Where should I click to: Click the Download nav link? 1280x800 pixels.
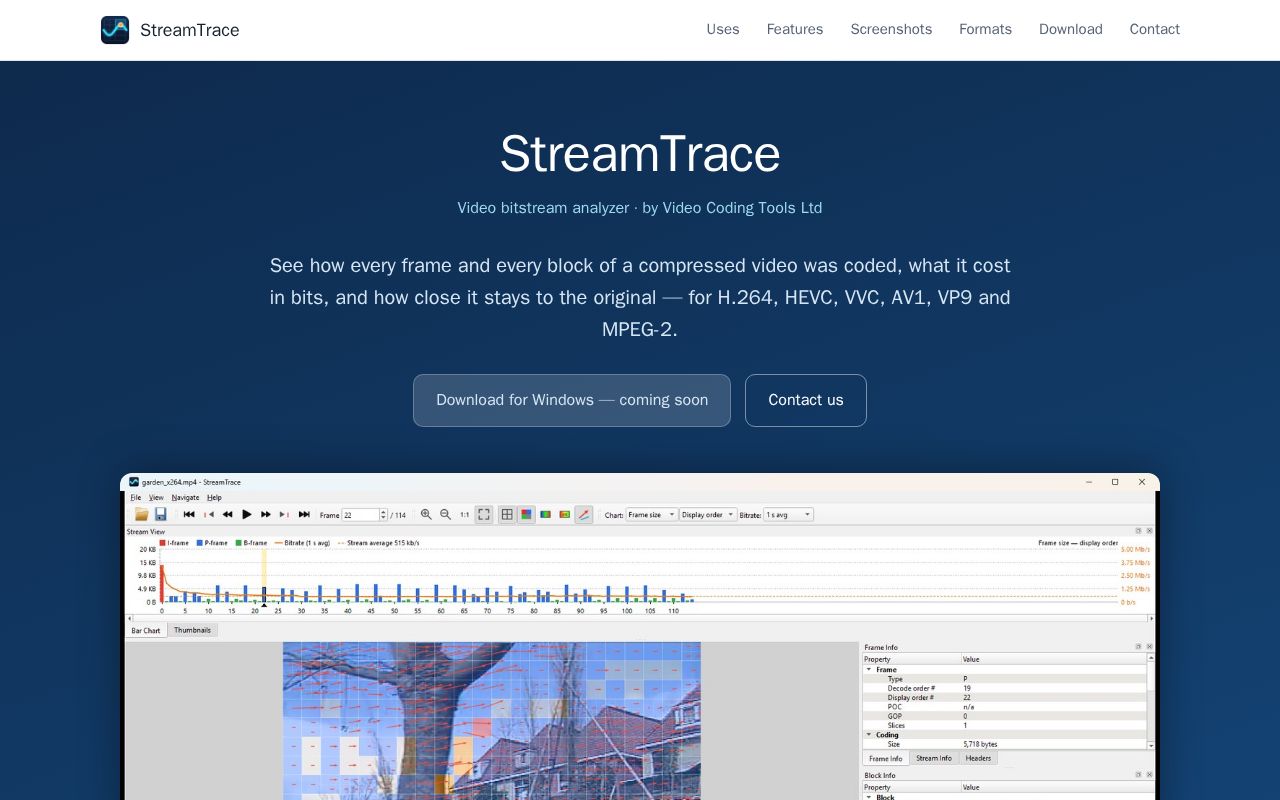pos(1071,29)
